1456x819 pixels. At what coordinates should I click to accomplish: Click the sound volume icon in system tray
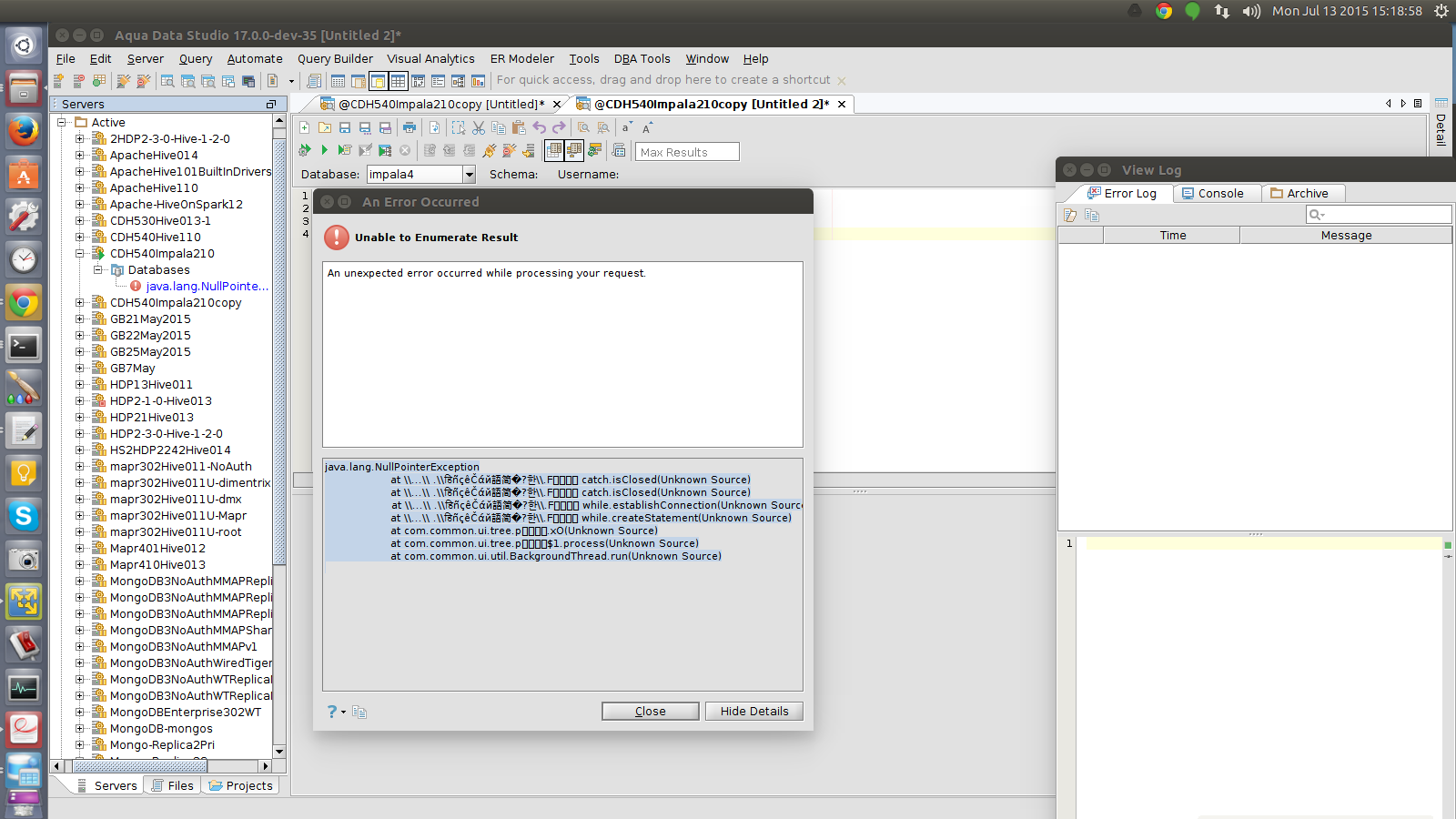pyautogui.click(x=1252, y=11)
